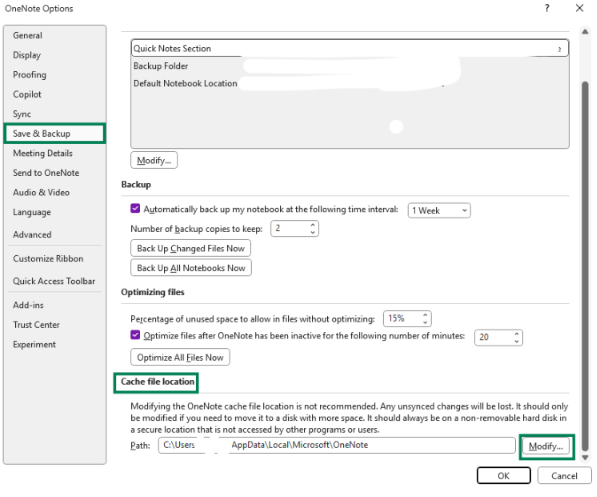The height and width of the screenshot is (497, 597).
Task: Select Send to OneNote category
Action: tap(46, 173)
